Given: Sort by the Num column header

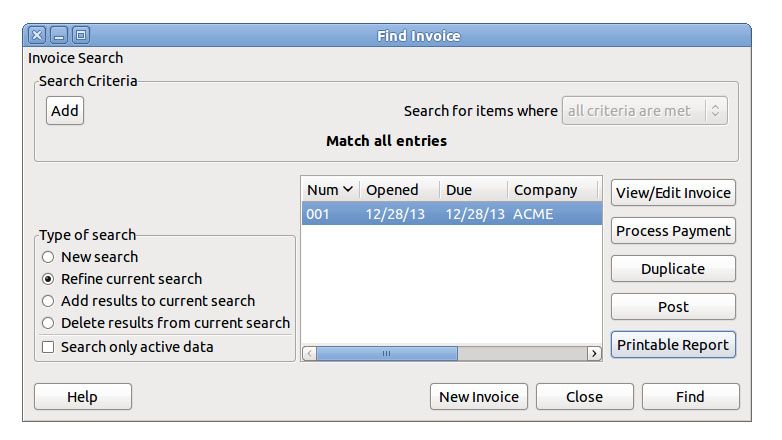Looking at the screenshot, I should (329, 190).
